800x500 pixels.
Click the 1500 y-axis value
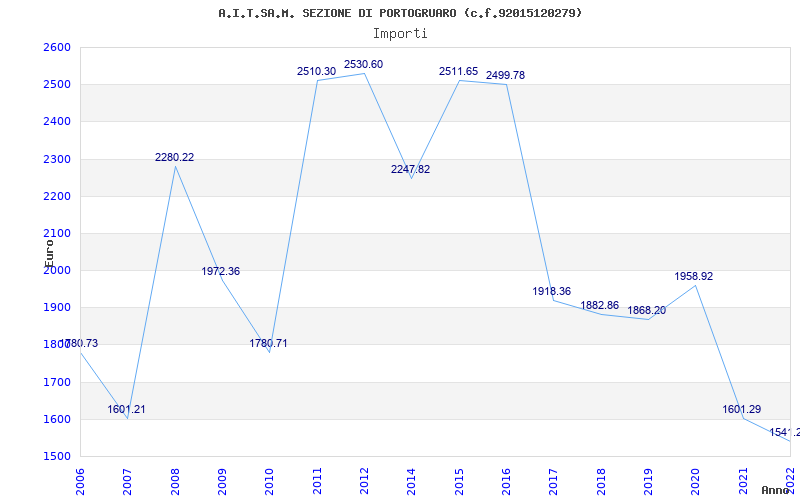coord(57,456)
